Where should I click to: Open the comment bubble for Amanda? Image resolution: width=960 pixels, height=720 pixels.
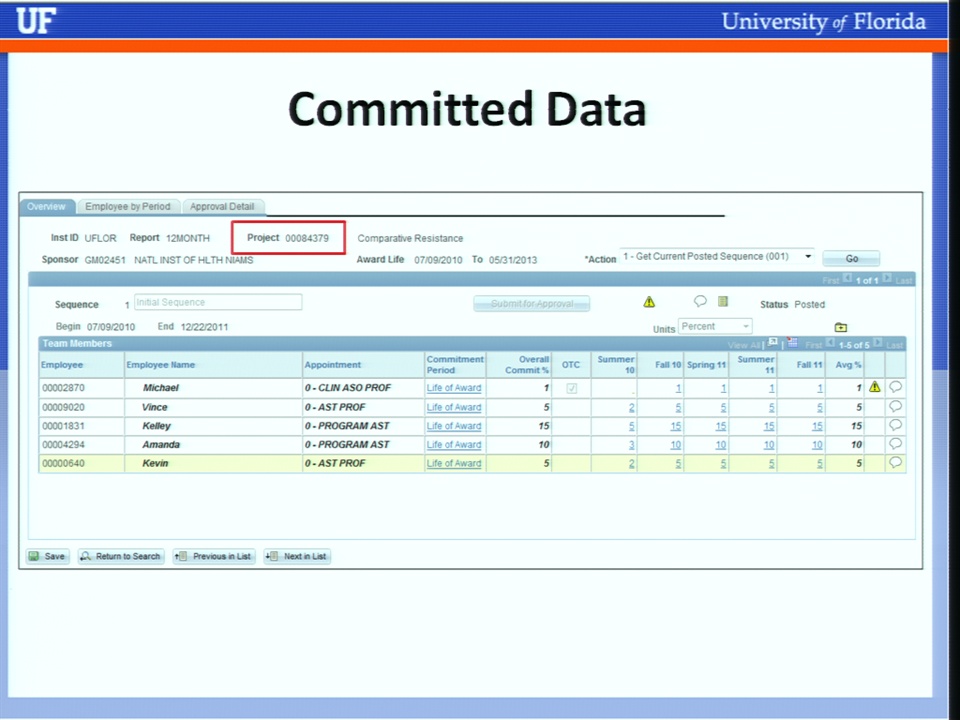point(895,444)
